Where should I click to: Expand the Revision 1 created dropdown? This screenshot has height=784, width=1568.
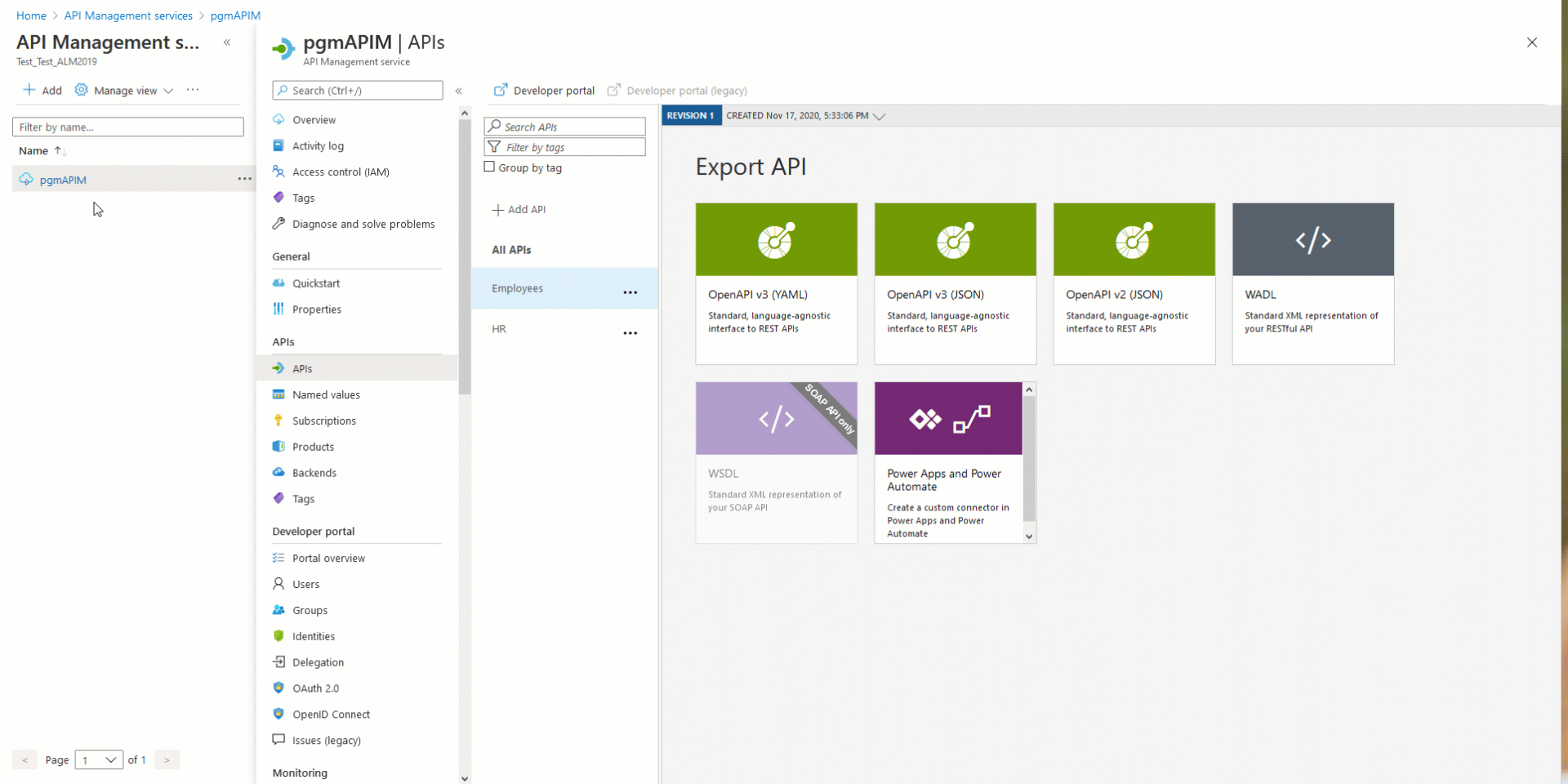879,116
